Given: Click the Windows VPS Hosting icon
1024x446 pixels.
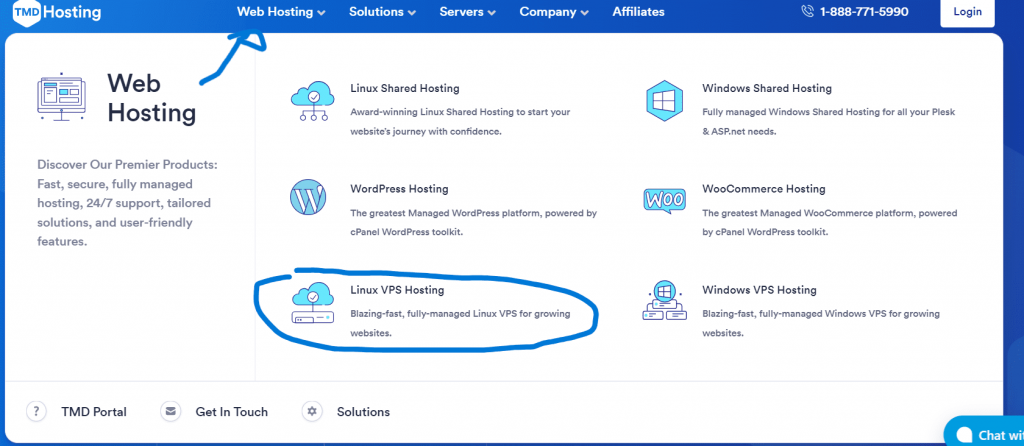Looking at the screenshot, I should (665, 301).
